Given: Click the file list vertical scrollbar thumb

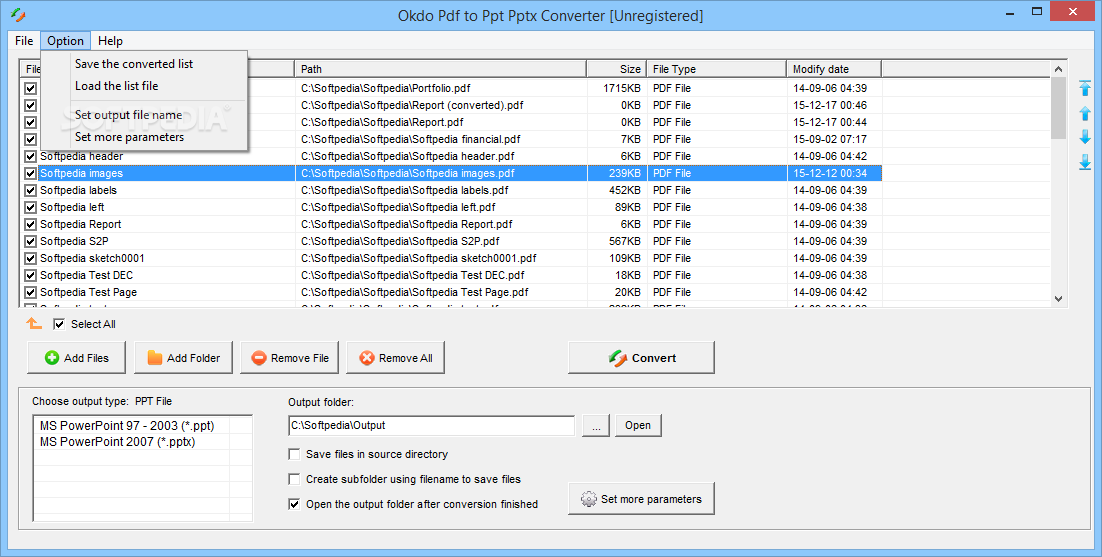Looking at the screenshot, I should (x=1058, y=108).
